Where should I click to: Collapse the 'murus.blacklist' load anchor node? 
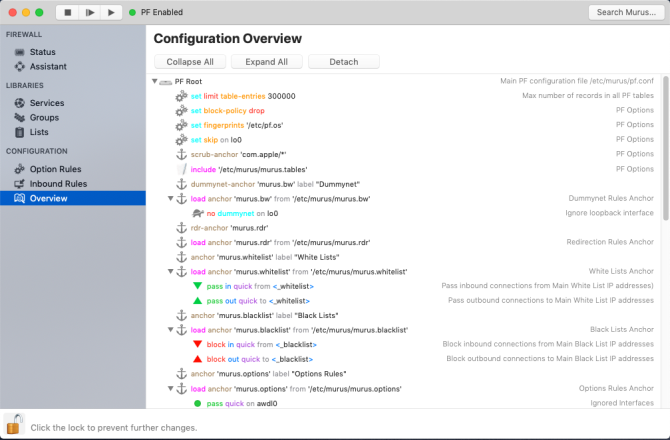(171, 329)
